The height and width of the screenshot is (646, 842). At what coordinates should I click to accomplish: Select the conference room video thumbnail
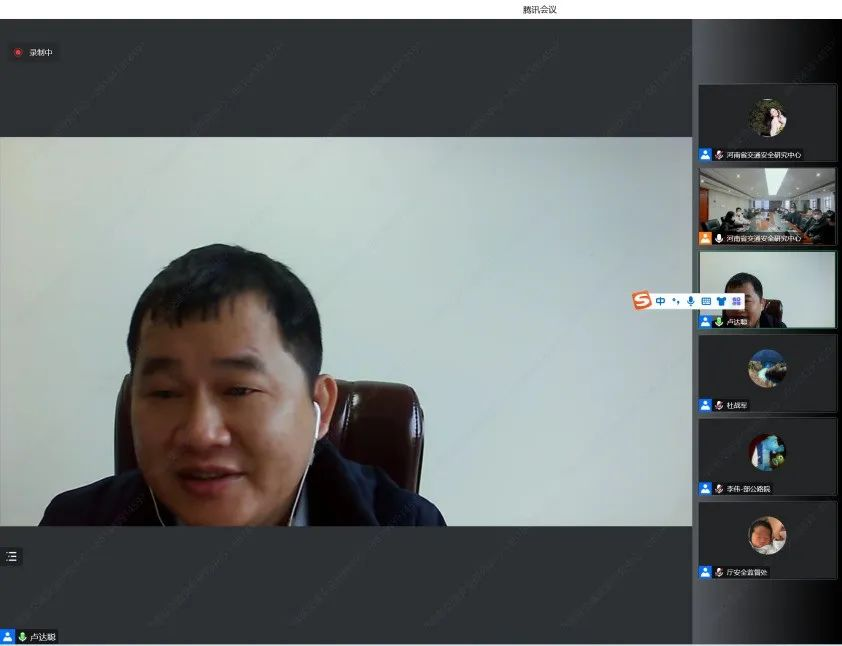pos(767,203)
